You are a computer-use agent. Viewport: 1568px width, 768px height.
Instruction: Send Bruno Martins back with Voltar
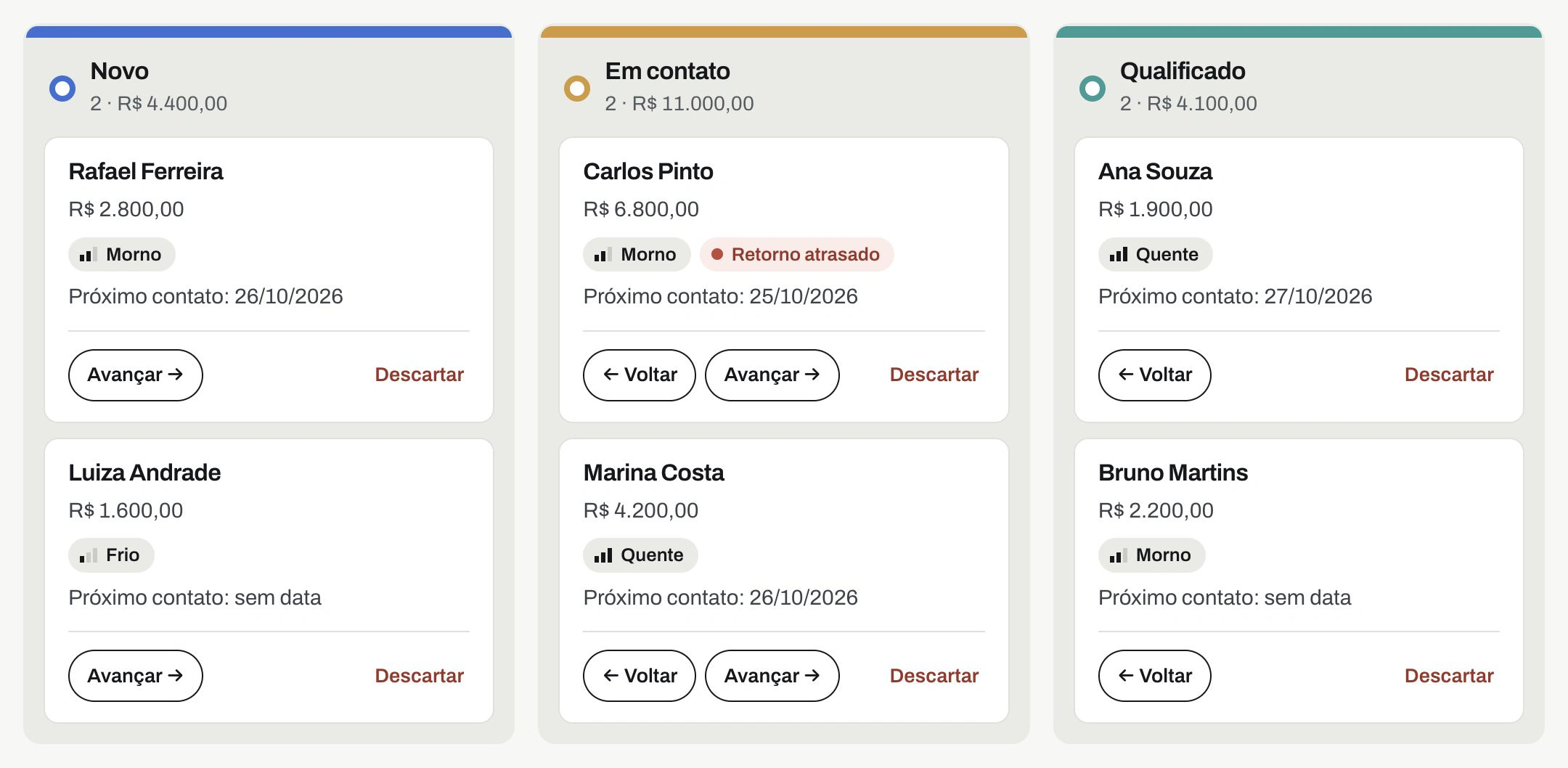(1154, 676)
